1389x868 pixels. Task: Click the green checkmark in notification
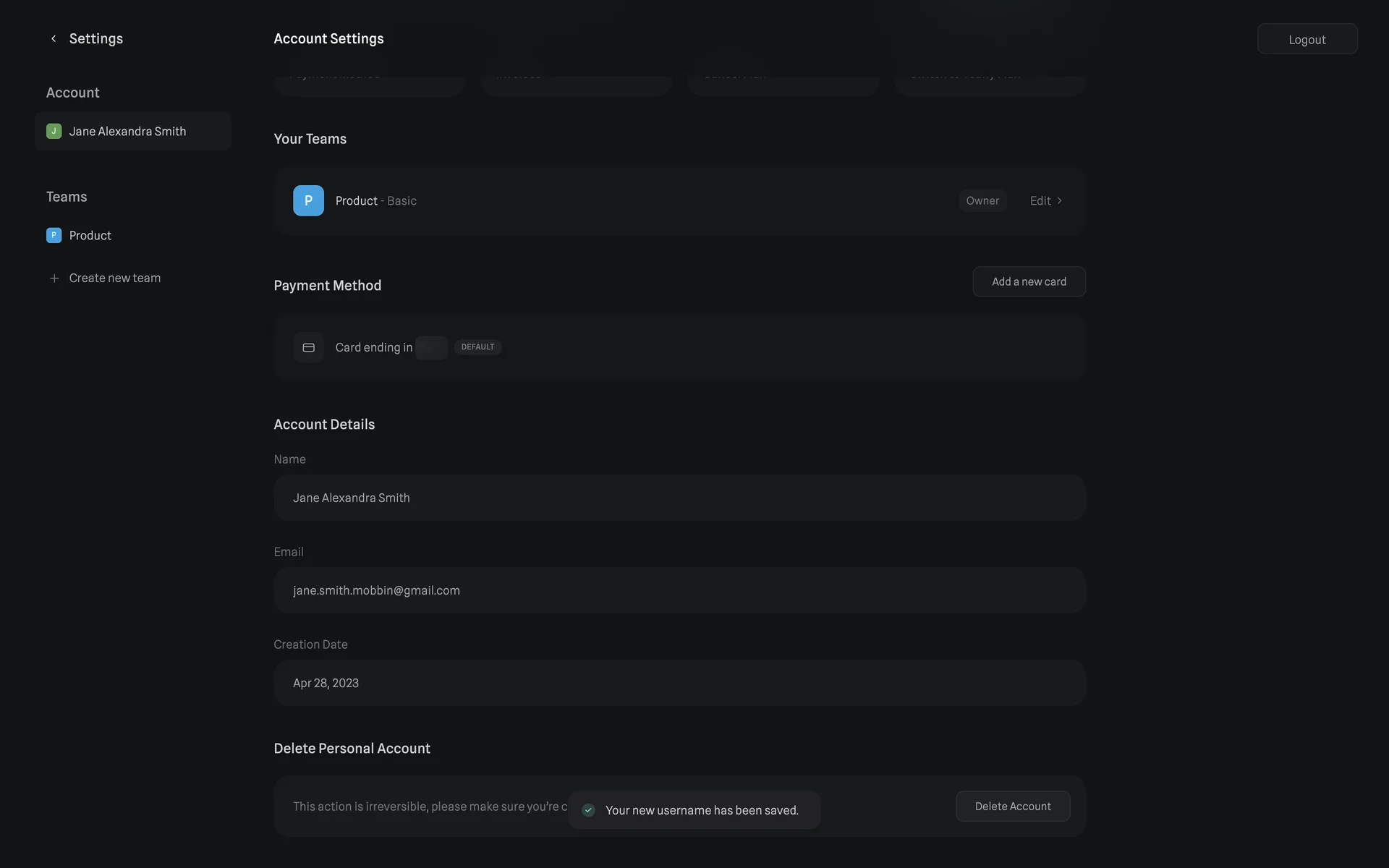[589, 810]
